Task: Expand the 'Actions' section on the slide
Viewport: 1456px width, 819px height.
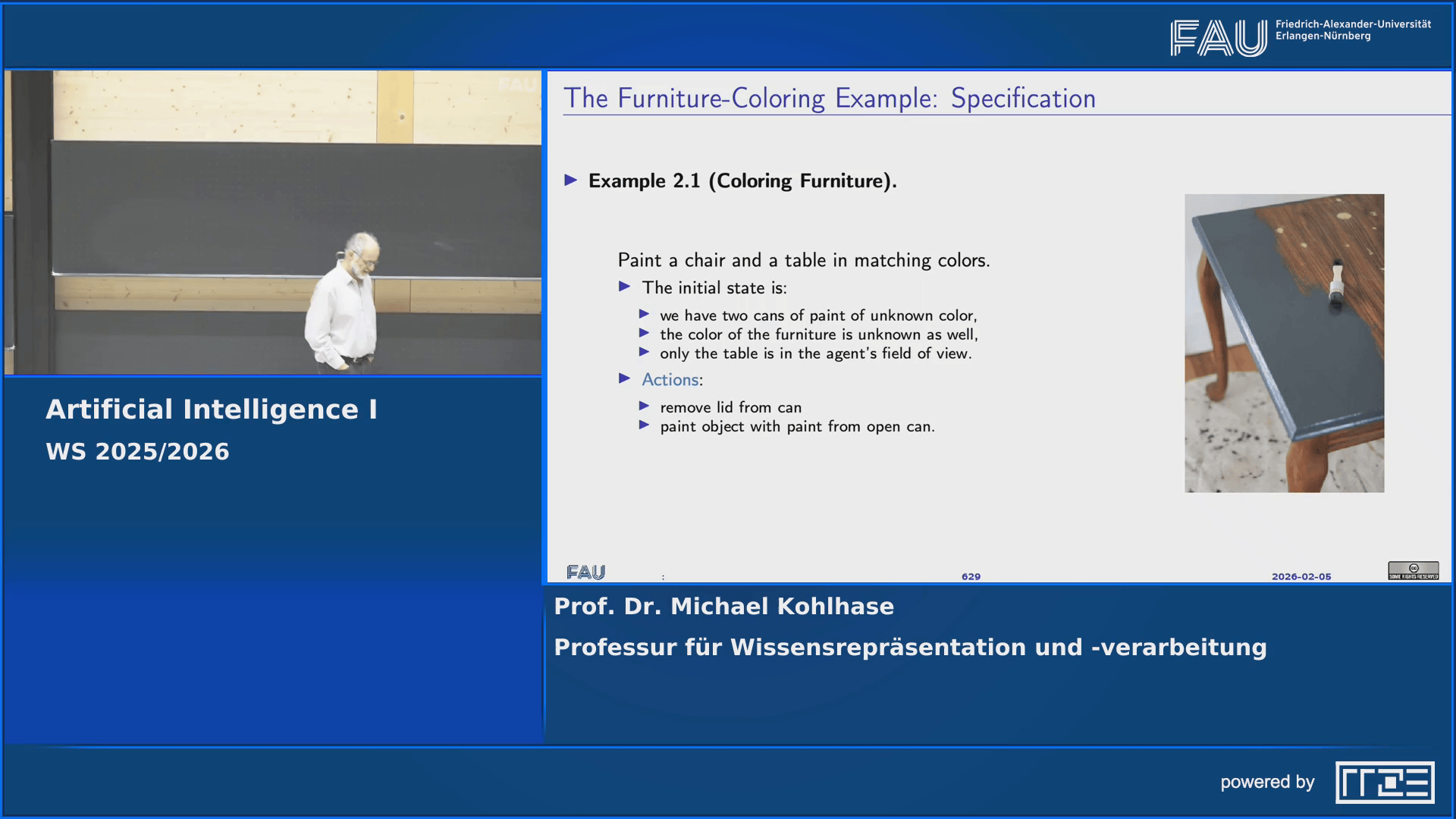Action: (670, 379)
